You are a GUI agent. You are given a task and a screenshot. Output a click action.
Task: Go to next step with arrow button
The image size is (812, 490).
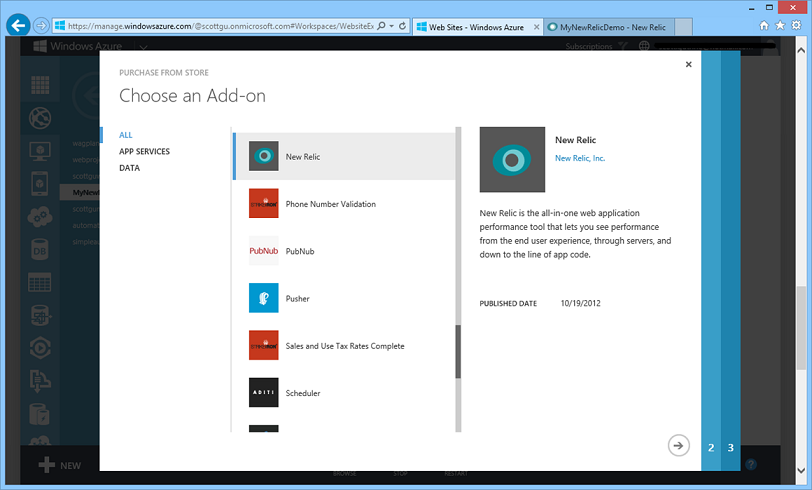click(678, 445)
